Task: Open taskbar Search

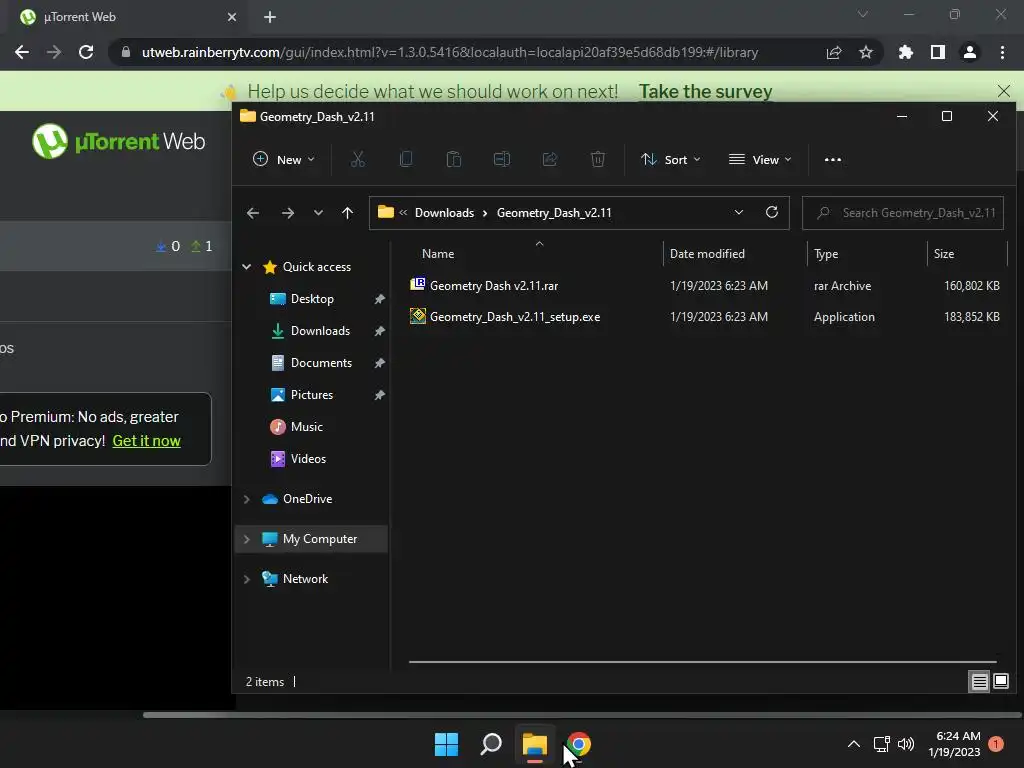Action: pyautogui.click(x=490, y=744)
